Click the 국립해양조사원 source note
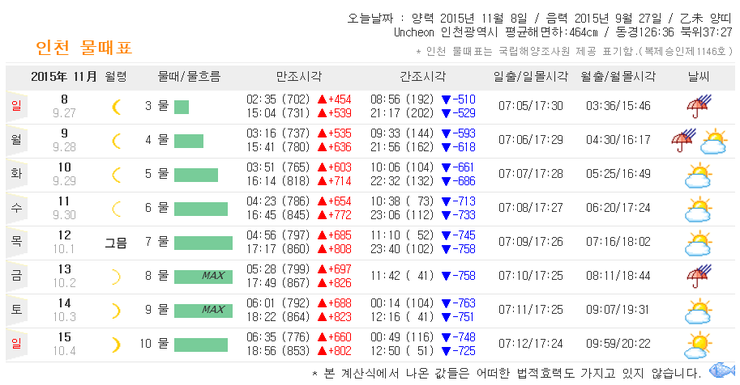 point(574,51)
